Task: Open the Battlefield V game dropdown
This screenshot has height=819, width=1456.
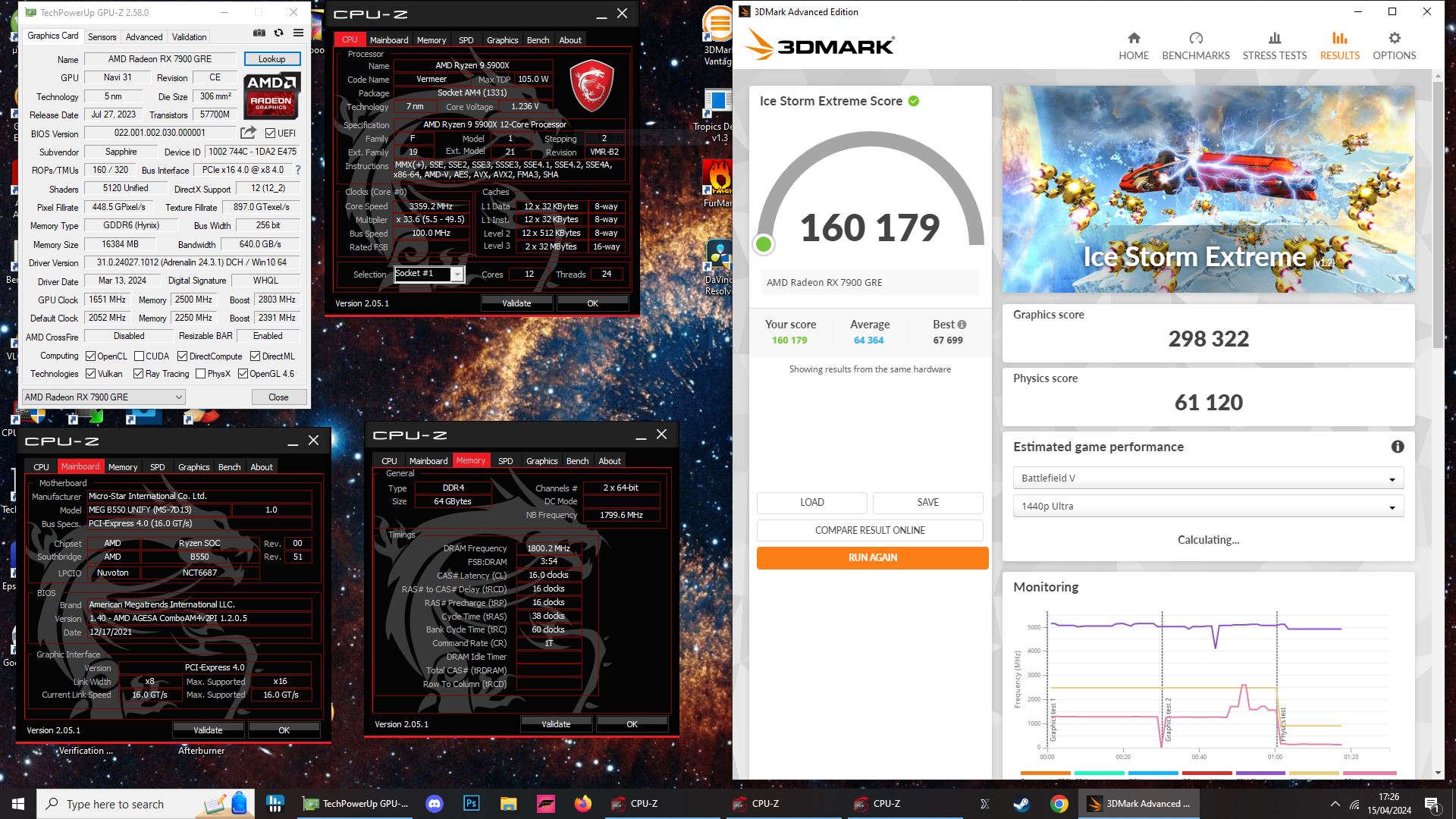Action: [1208, 478]
